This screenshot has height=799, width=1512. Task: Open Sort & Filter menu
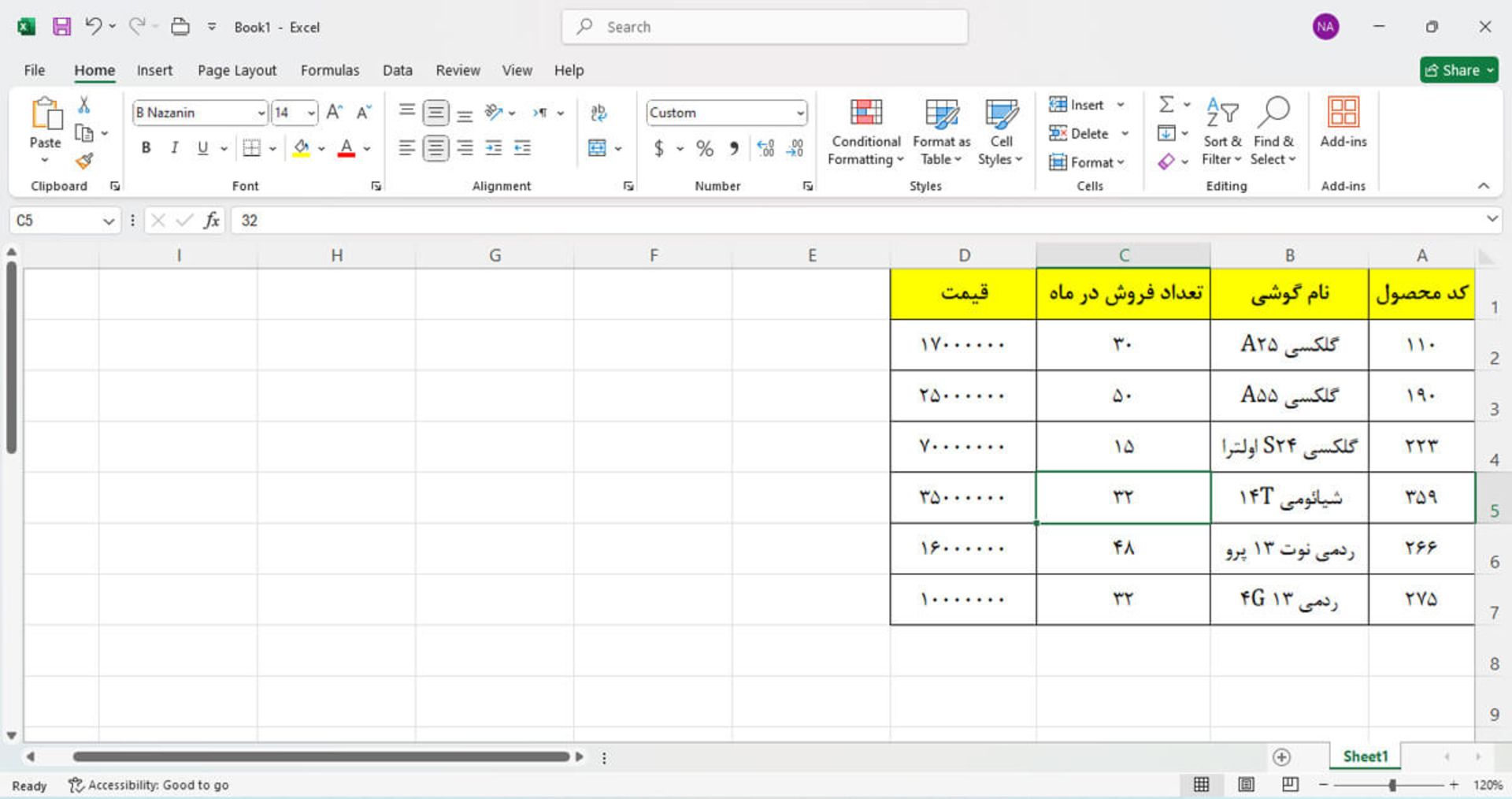(1221, 132)
